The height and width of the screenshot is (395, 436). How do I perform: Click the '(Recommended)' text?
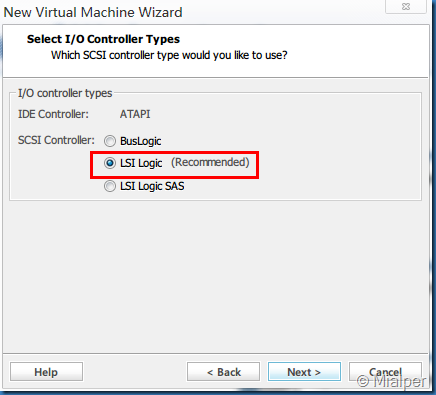coord(210,162)
